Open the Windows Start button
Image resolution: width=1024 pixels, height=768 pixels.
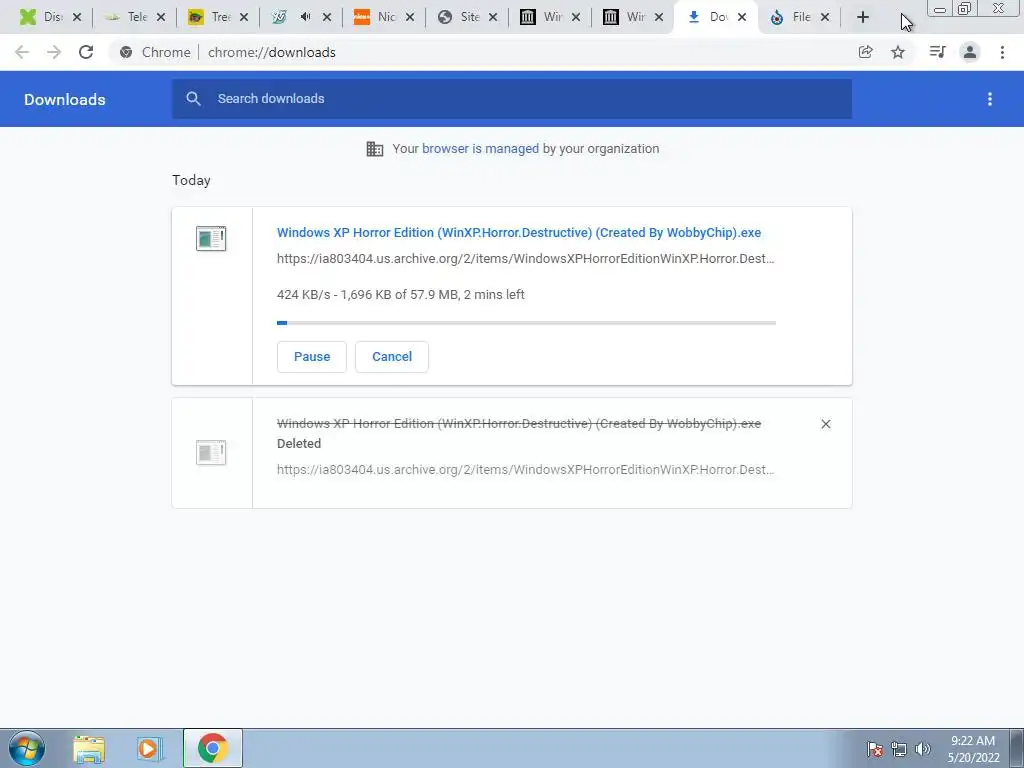pos(27,748)
